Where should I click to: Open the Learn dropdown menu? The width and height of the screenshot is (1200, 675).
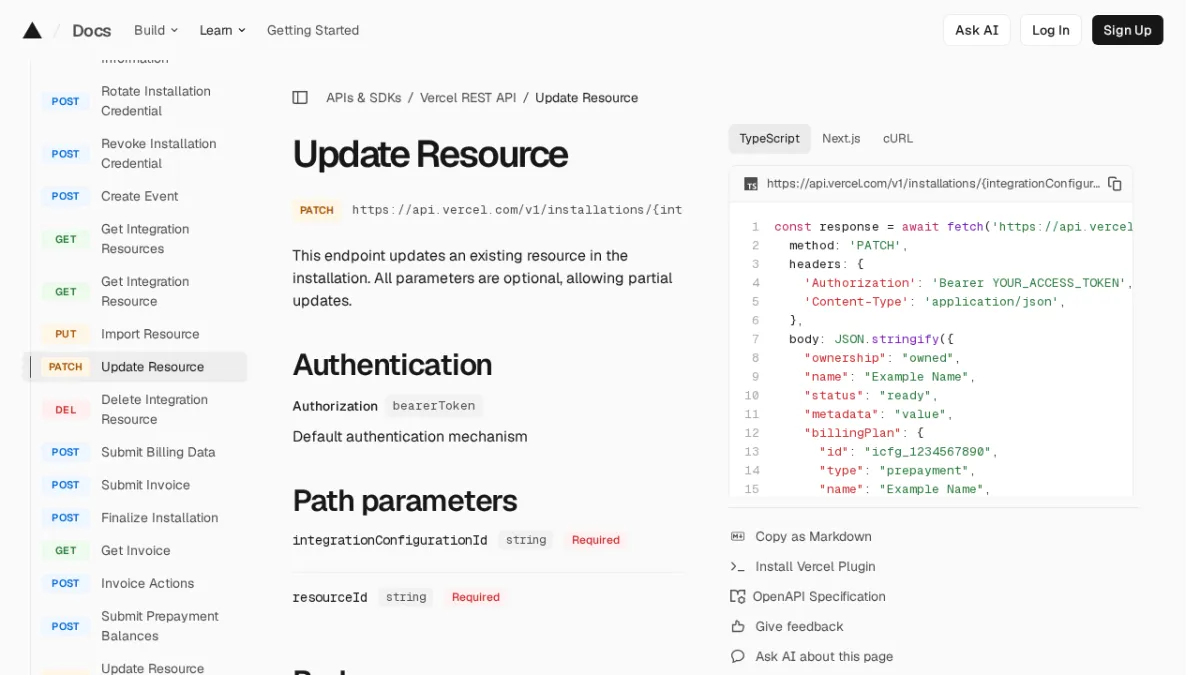222,30
